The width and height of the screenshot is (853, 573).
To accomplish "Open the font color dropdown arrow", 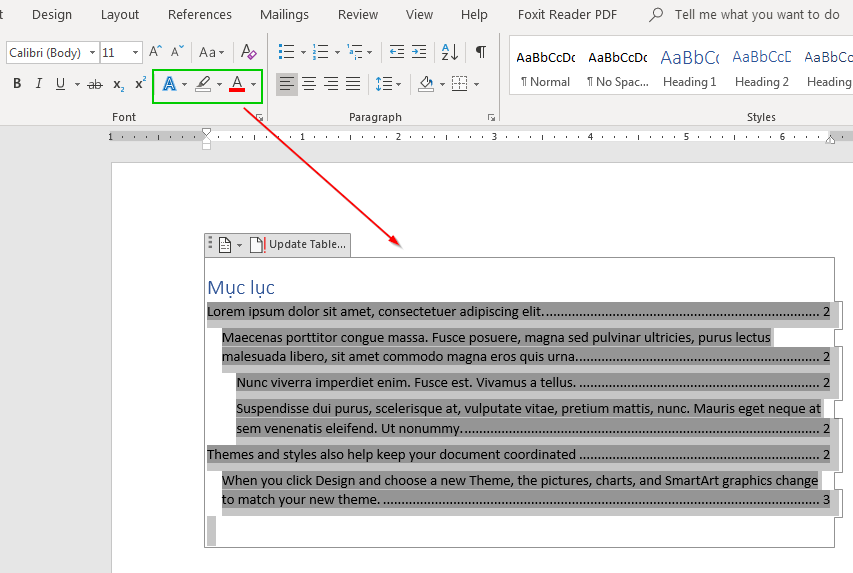I will 254,85.
